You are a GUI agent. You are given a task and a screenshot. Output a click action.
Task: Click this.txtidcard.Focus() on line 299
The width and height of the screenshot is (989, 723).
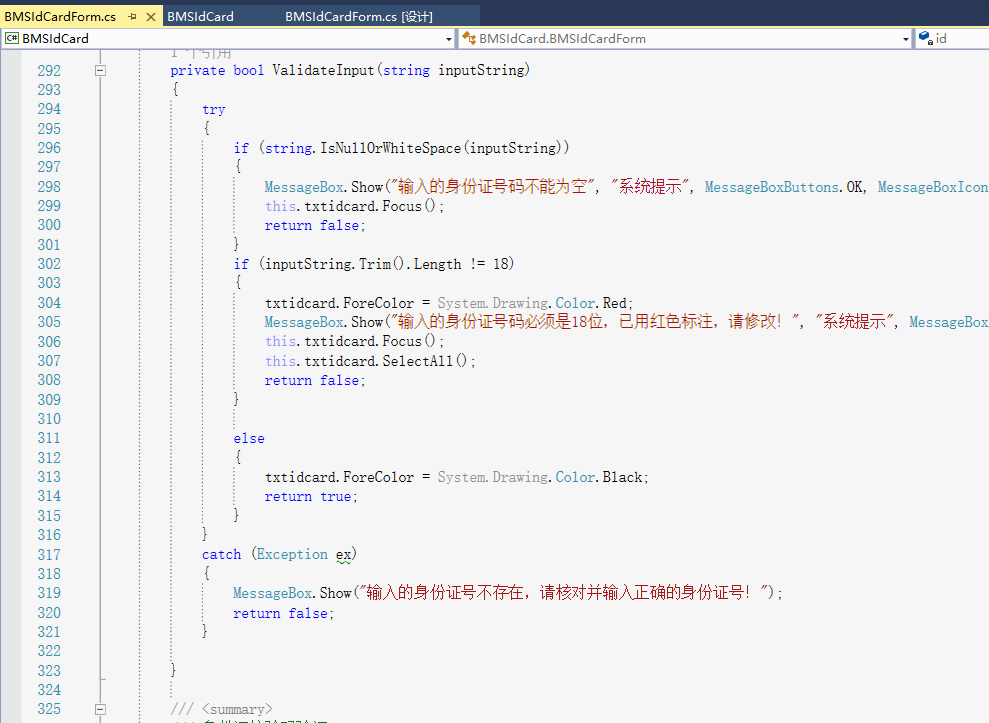(x=354, y=206)
